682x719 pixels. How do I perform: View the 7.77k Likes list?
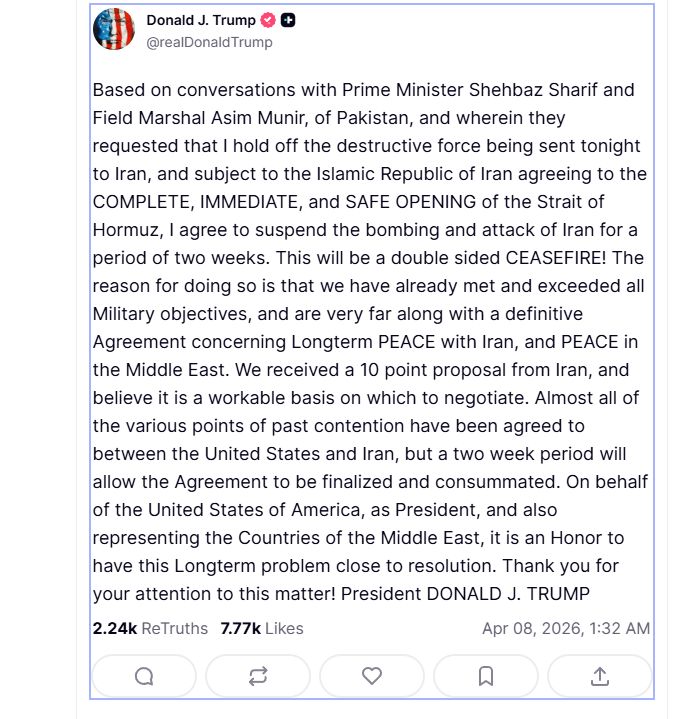[262, 629]
